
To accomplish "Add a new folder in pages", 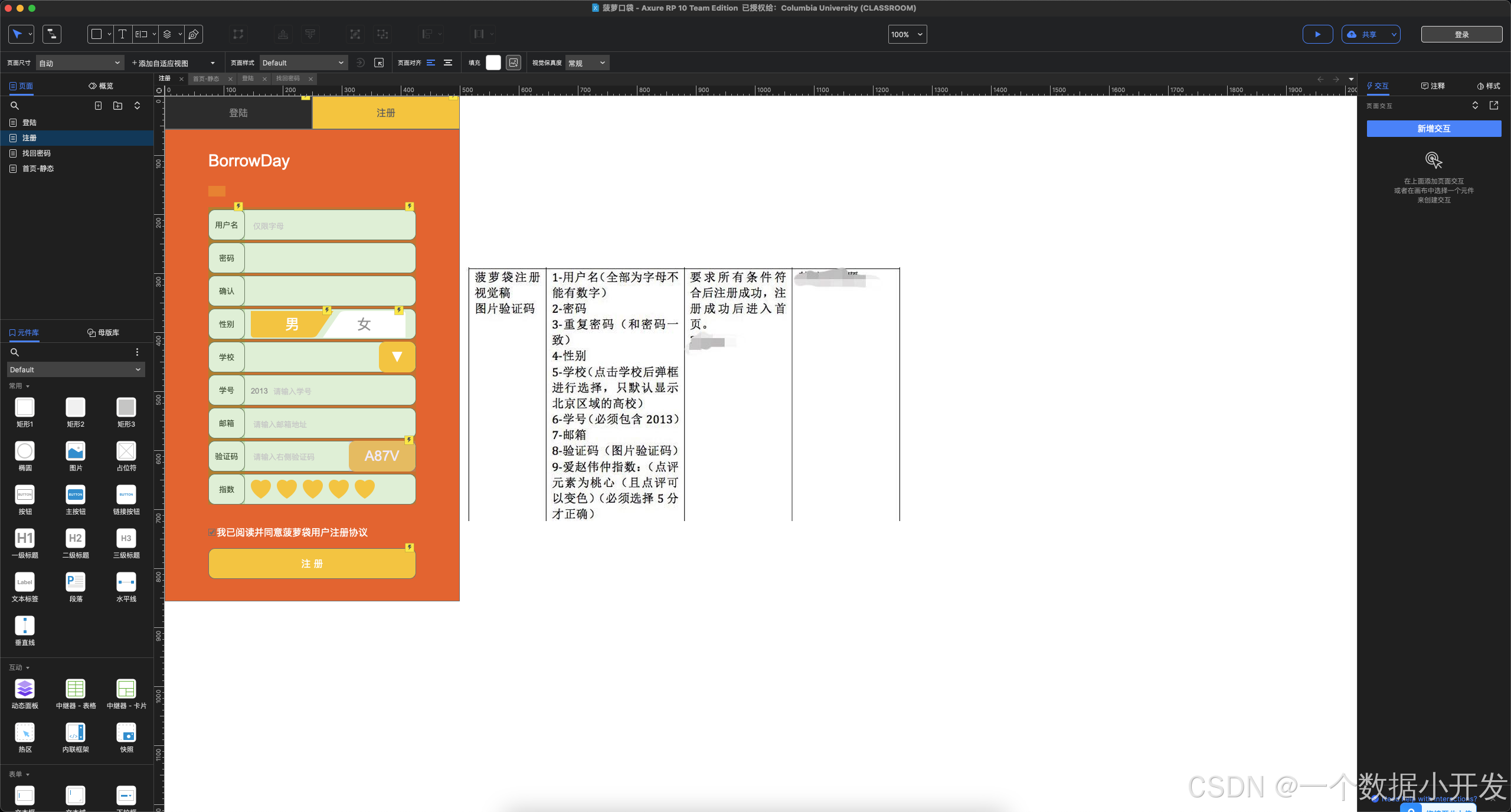I will 117,106.
